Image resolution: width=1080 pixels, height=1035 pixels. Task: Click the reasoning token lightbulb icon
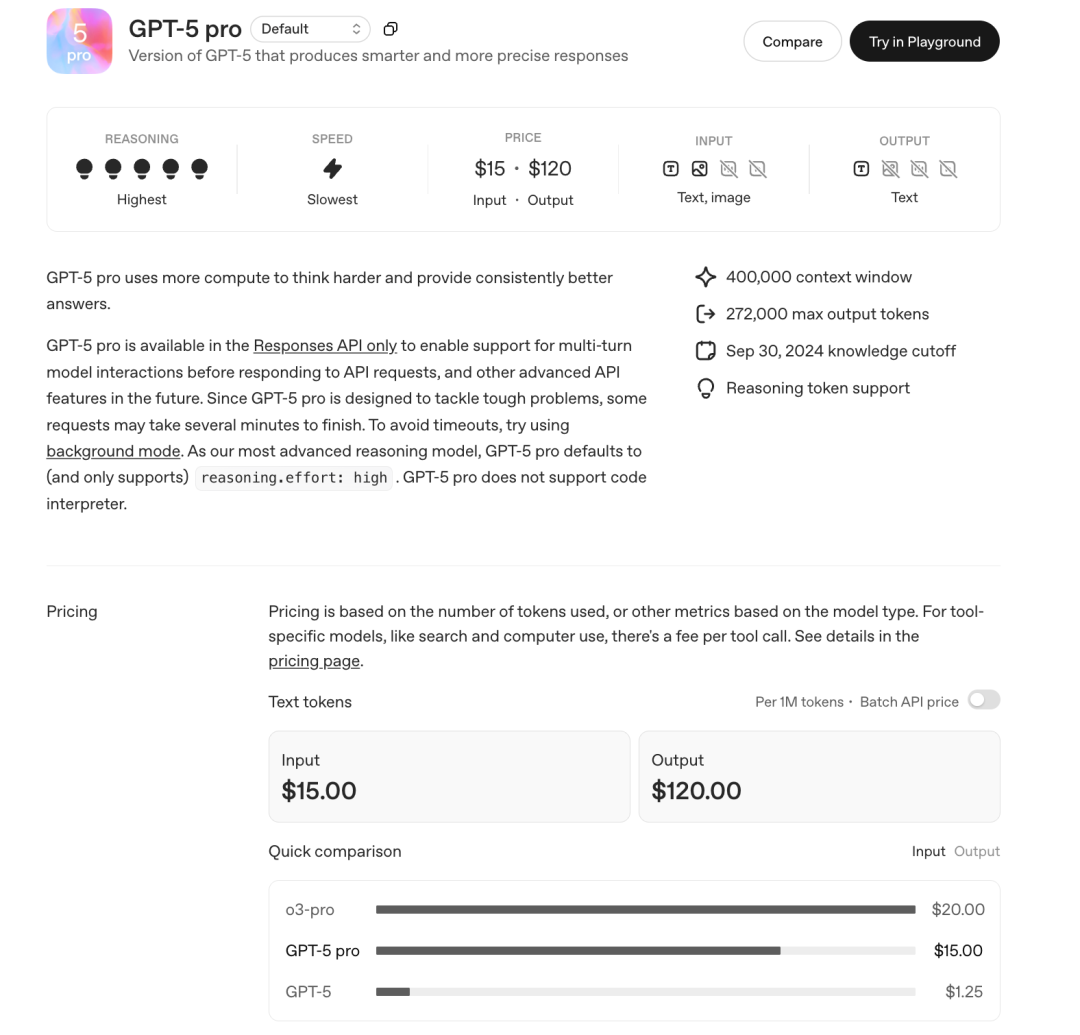(x=706, y=388)
